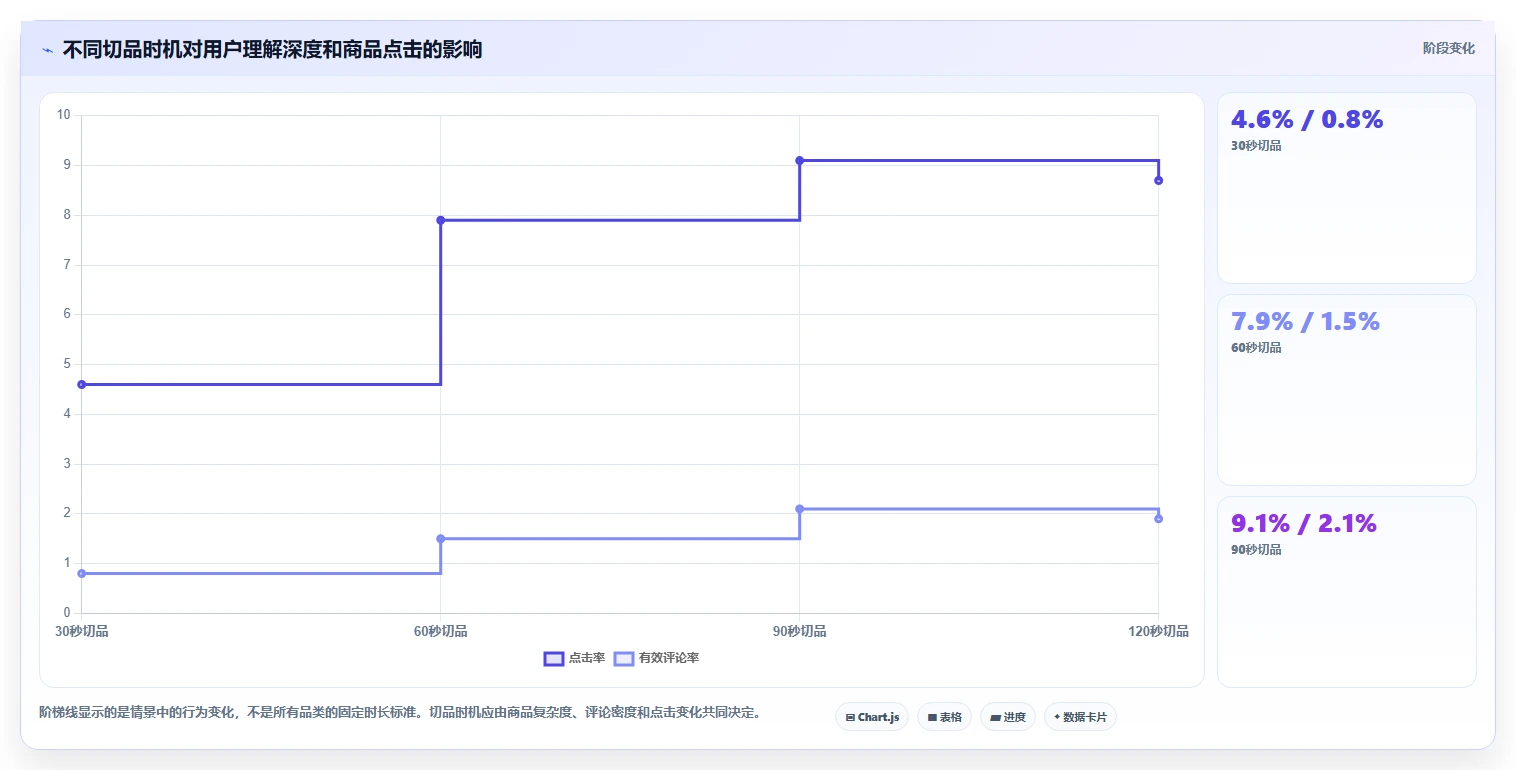Click the 阶段变化 label in header
Screen dimensions: 1516x770
1448,48
